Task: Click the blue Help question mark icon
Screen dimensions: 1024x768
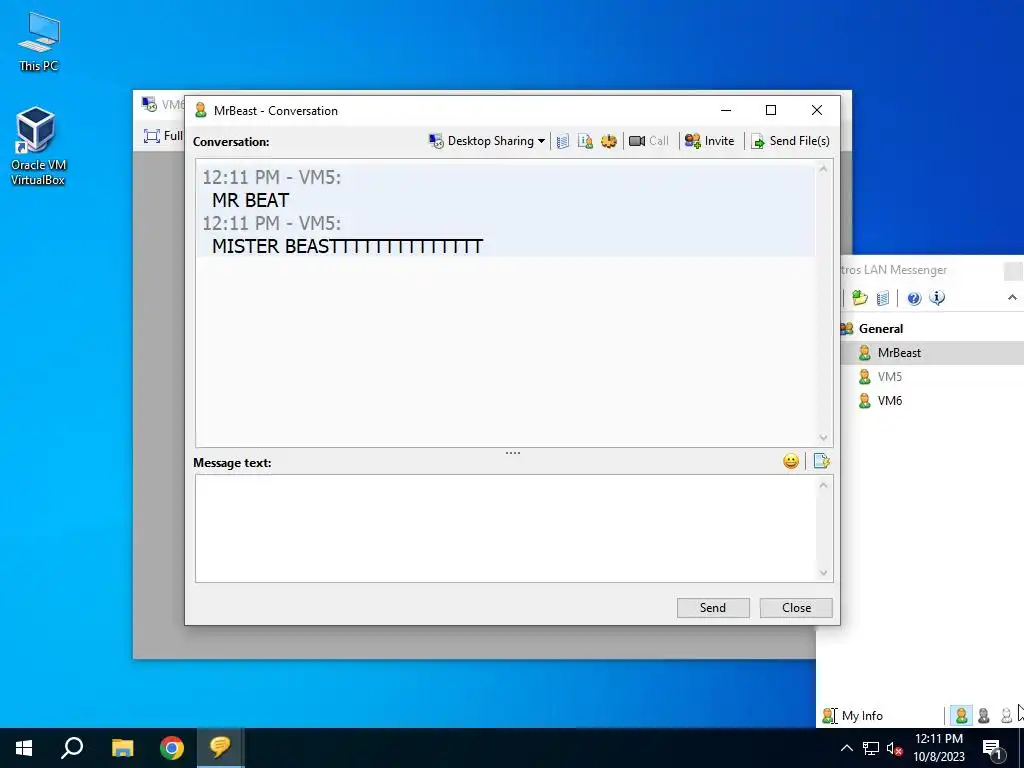Action: pos(914,298)
